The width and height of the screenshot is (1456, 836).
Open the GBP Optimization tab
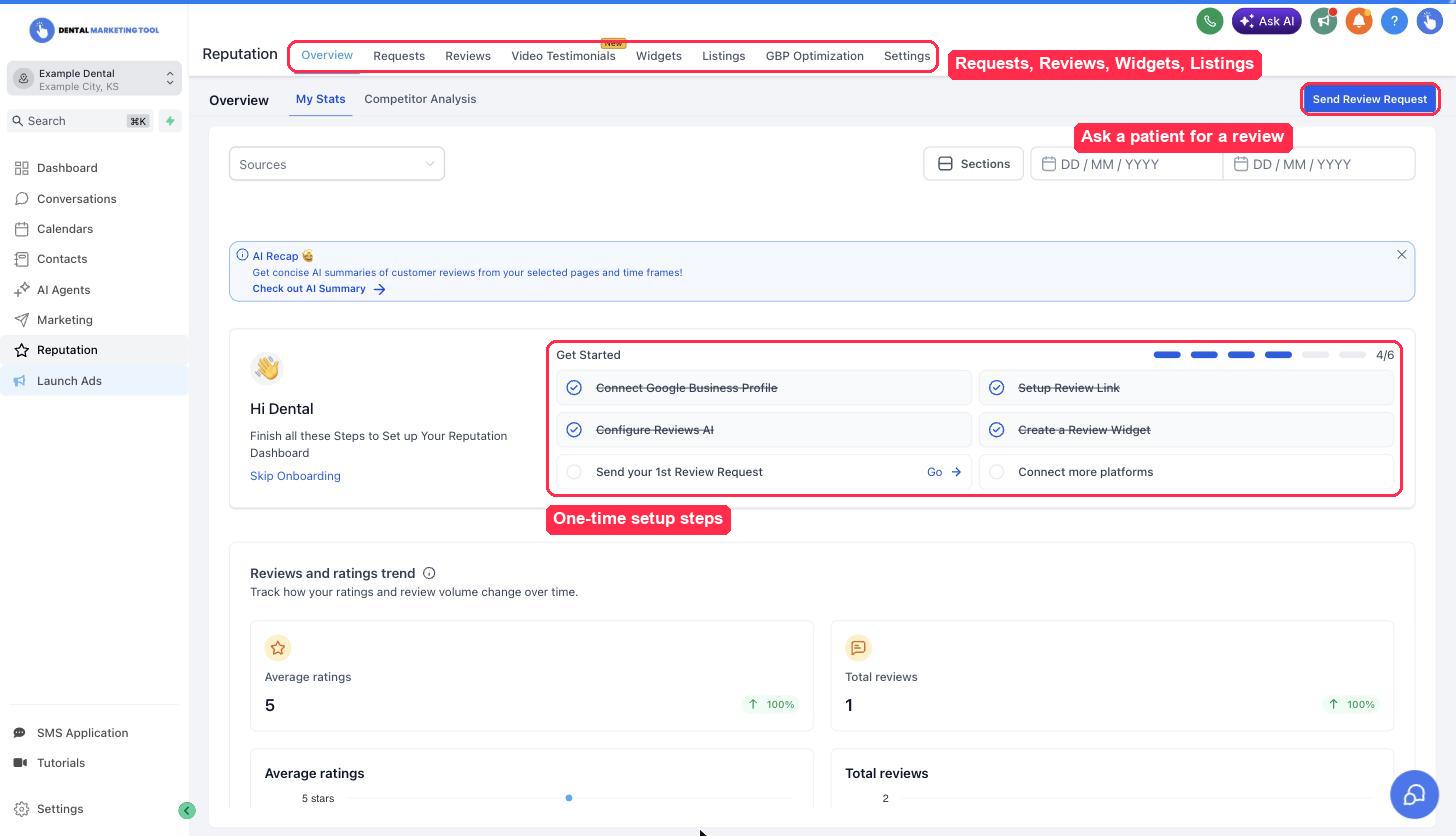[815, 56]
